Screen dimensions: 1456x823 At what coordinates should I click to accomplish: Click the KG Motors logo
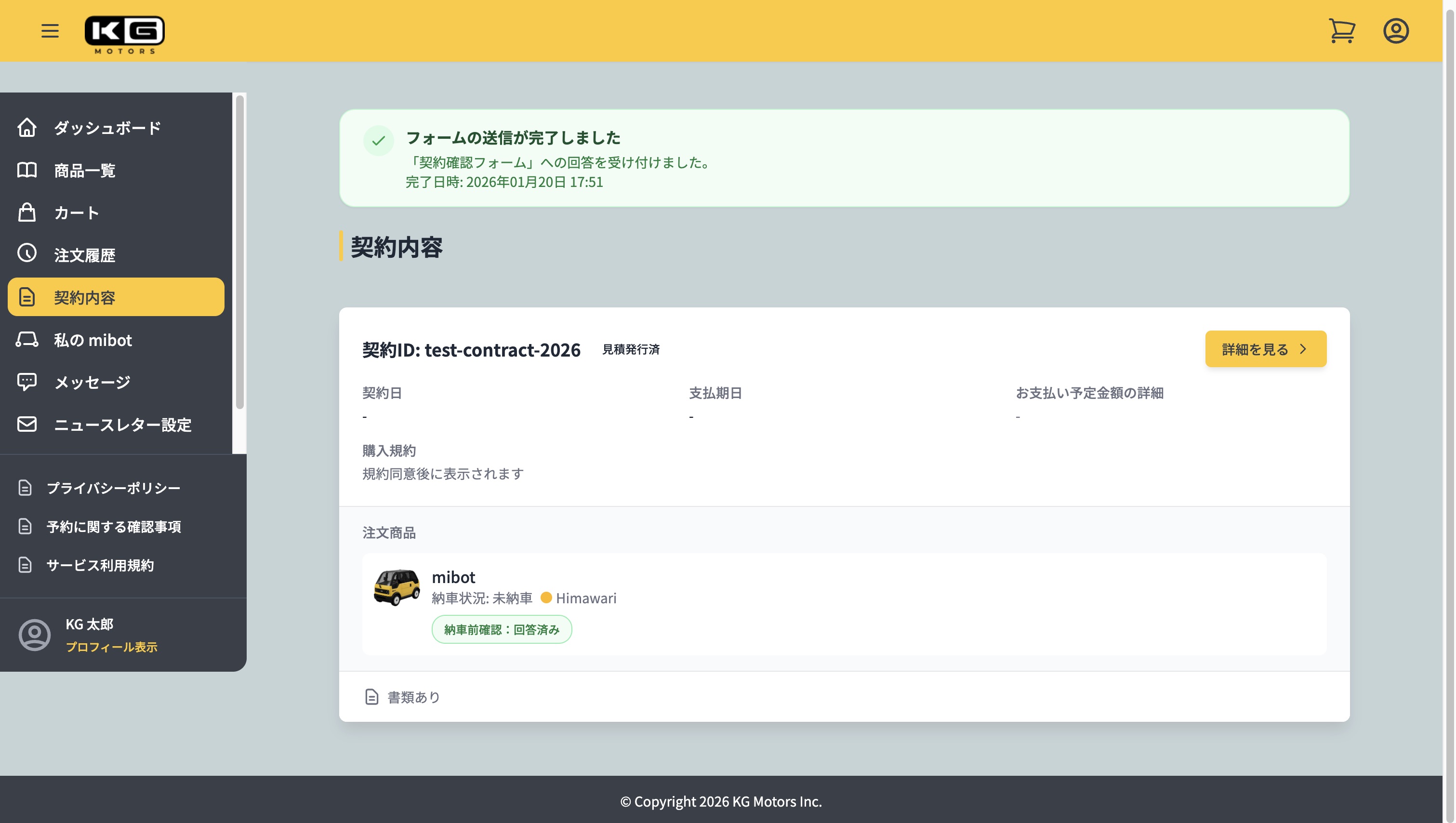tap(125, 34)
